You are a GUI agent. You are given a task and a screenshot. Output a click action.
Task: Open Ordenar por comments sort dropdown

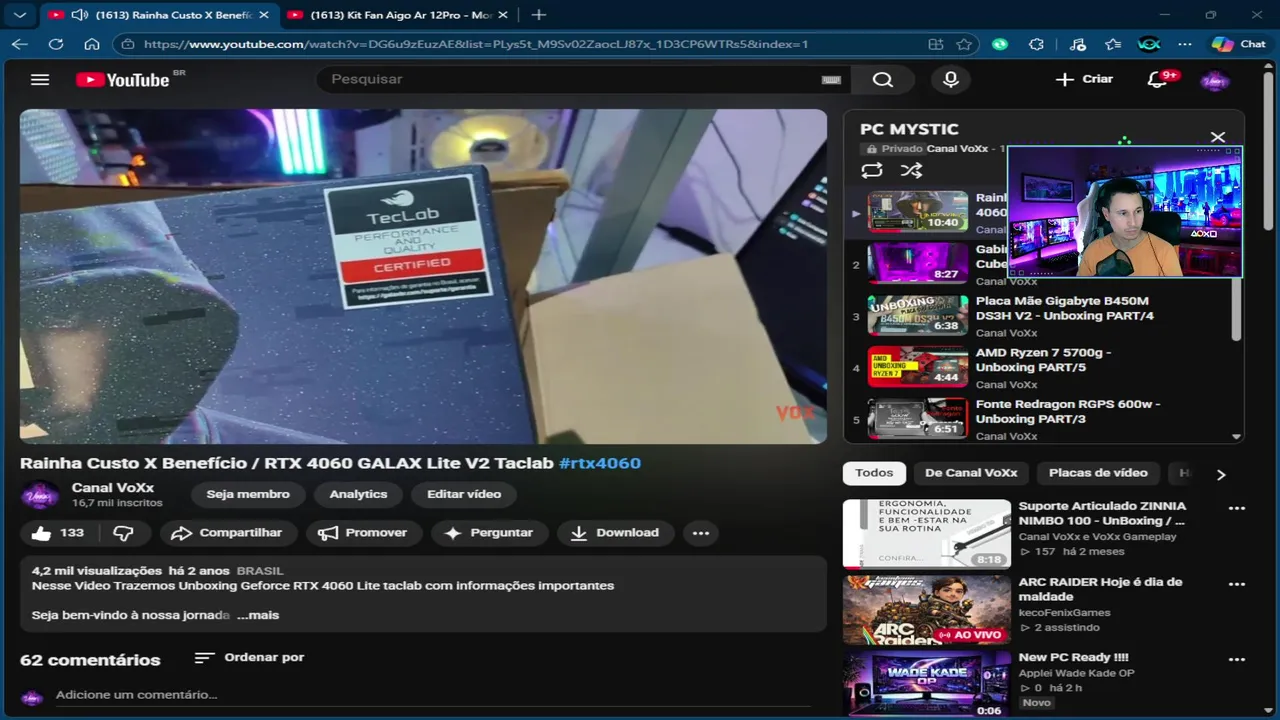250,658
